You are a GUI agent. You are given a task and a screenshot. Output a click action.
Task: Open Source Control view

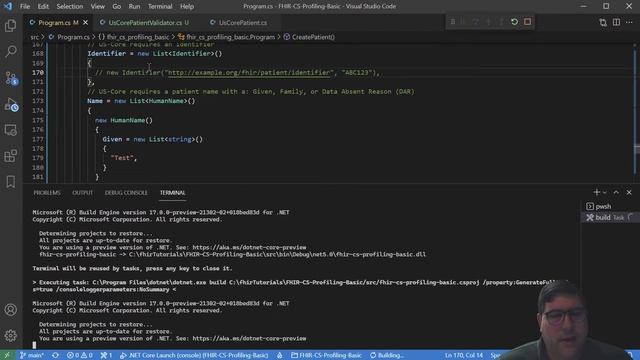coord(11,78)
